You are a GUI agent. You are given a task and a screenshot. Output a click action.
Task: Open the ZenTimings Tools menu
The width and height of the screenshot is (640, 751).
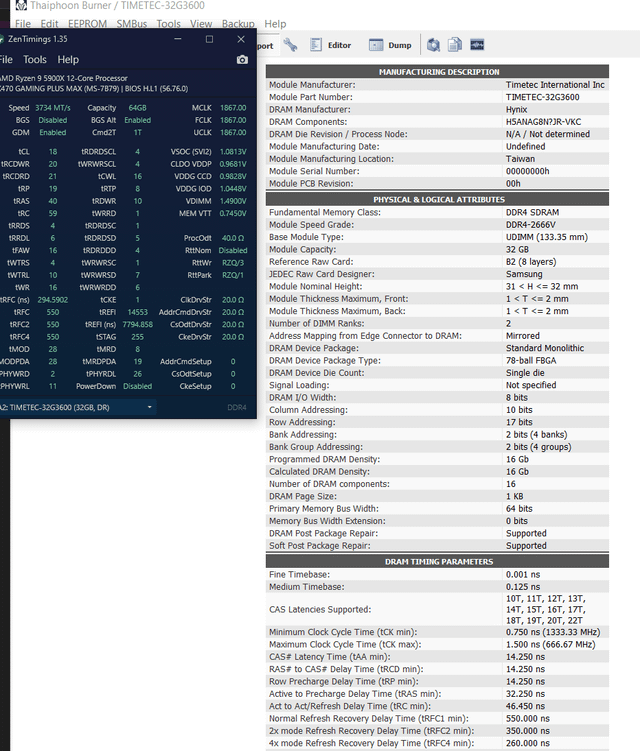(35, 60)
